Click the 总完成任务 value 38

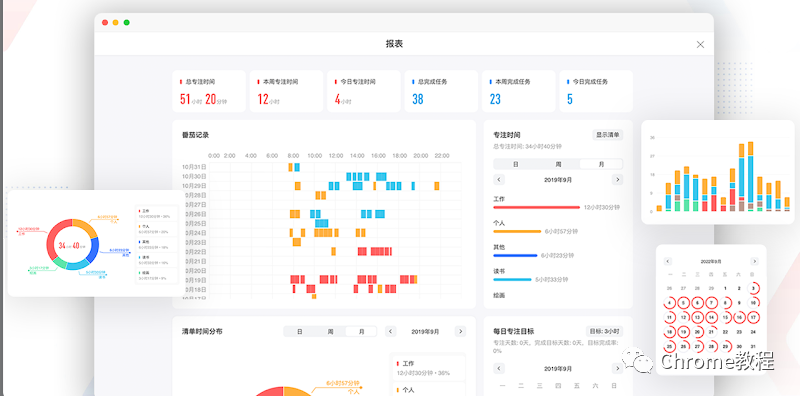pos(417,99)
